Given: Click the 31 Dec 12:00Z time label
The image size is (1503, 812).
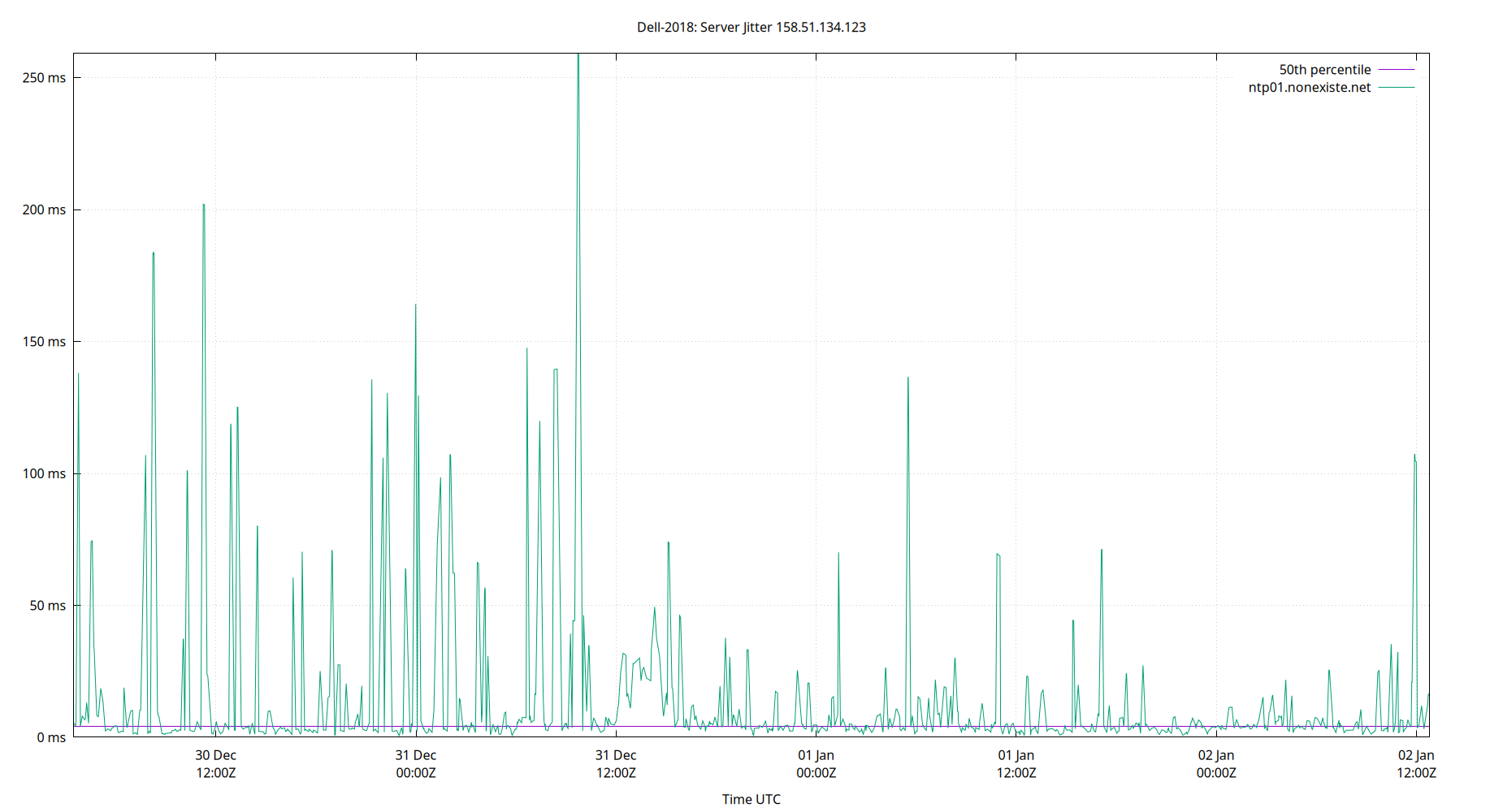Looking at the screenshot, I should pyautogui.click(x=616, y=763).
